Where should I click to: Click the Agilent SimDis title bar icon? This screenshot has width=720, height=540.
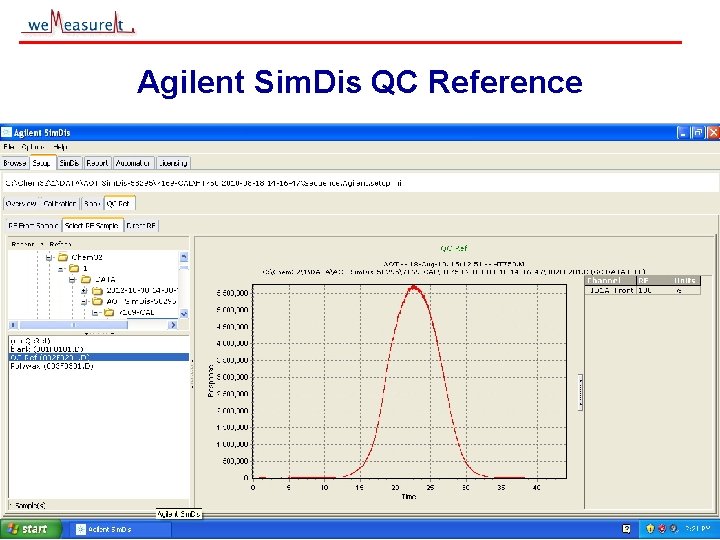coord(6,133)
